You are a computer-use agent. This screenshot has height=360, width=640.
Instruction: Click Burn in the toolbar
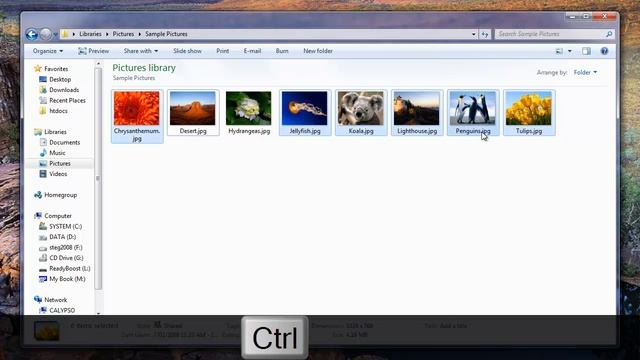(x=282, y=51)
